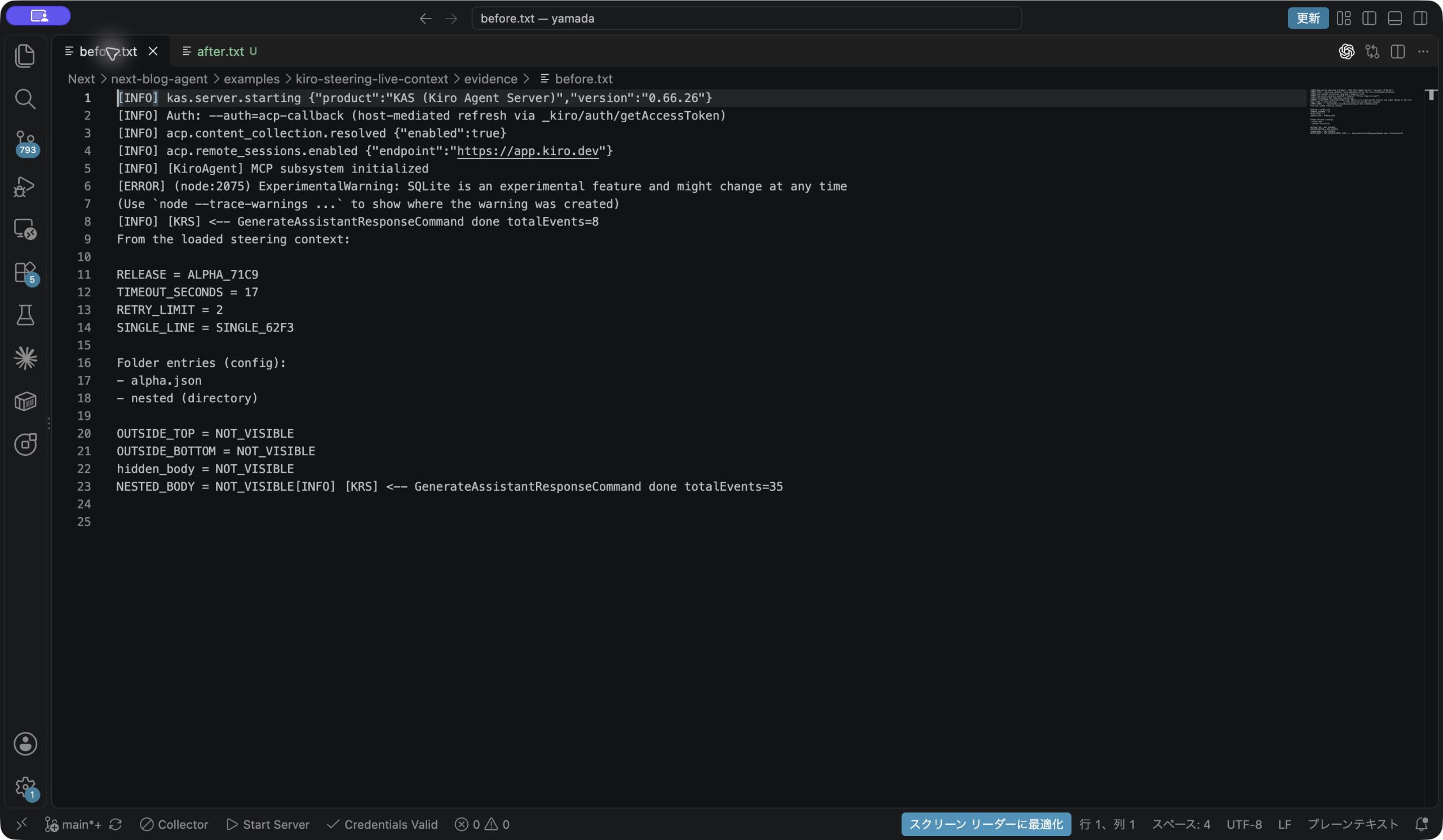This screenshot has width=1443, height=840.
Task: Open the Explorer files view
Action: [x=25, y=56]
